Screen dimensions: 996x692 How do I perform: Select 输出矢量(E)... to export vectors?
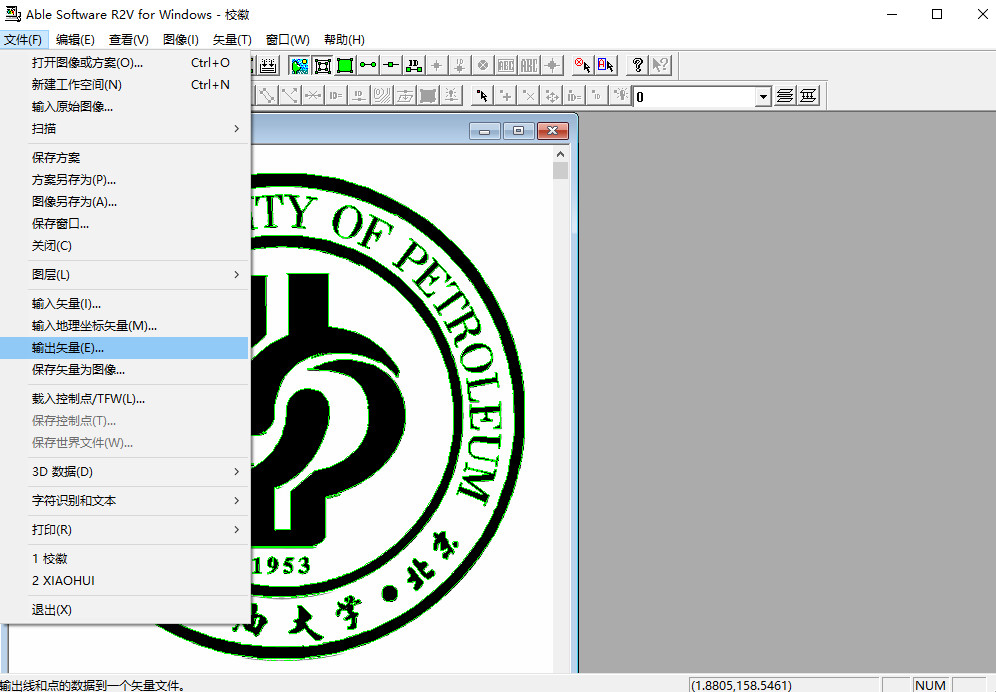(x=125, y=348)
